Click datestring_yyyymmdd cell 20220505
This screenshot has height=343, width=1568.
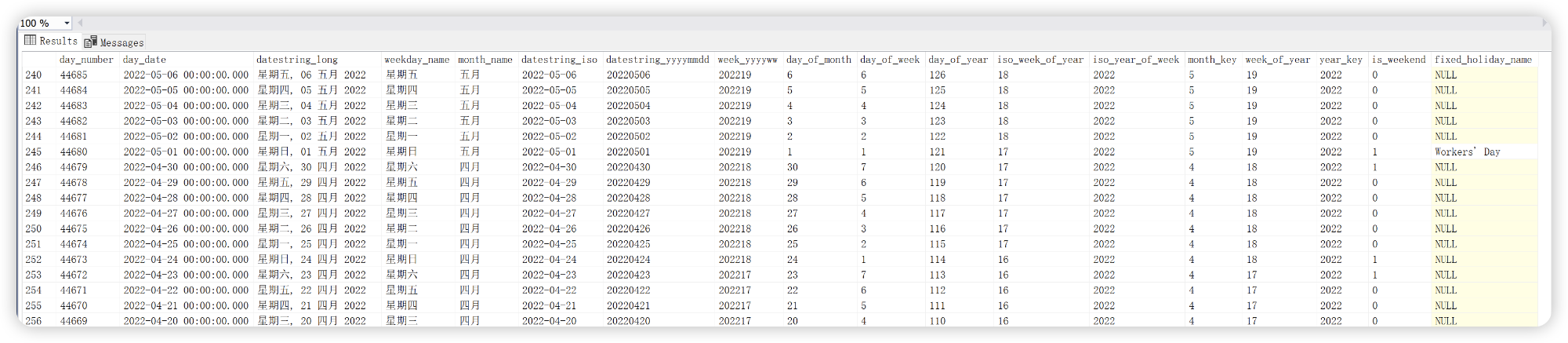[659, 90]
